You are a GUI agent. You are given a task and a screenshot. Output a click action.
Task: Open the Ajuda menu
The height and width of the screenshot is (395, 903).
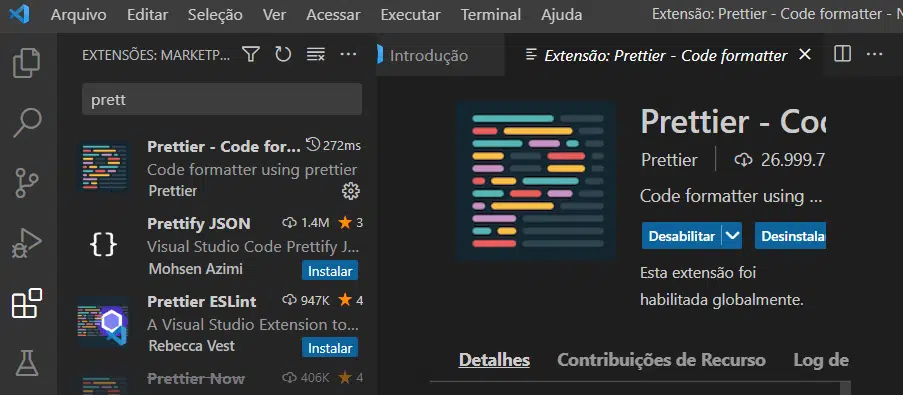tap(561, 14)
